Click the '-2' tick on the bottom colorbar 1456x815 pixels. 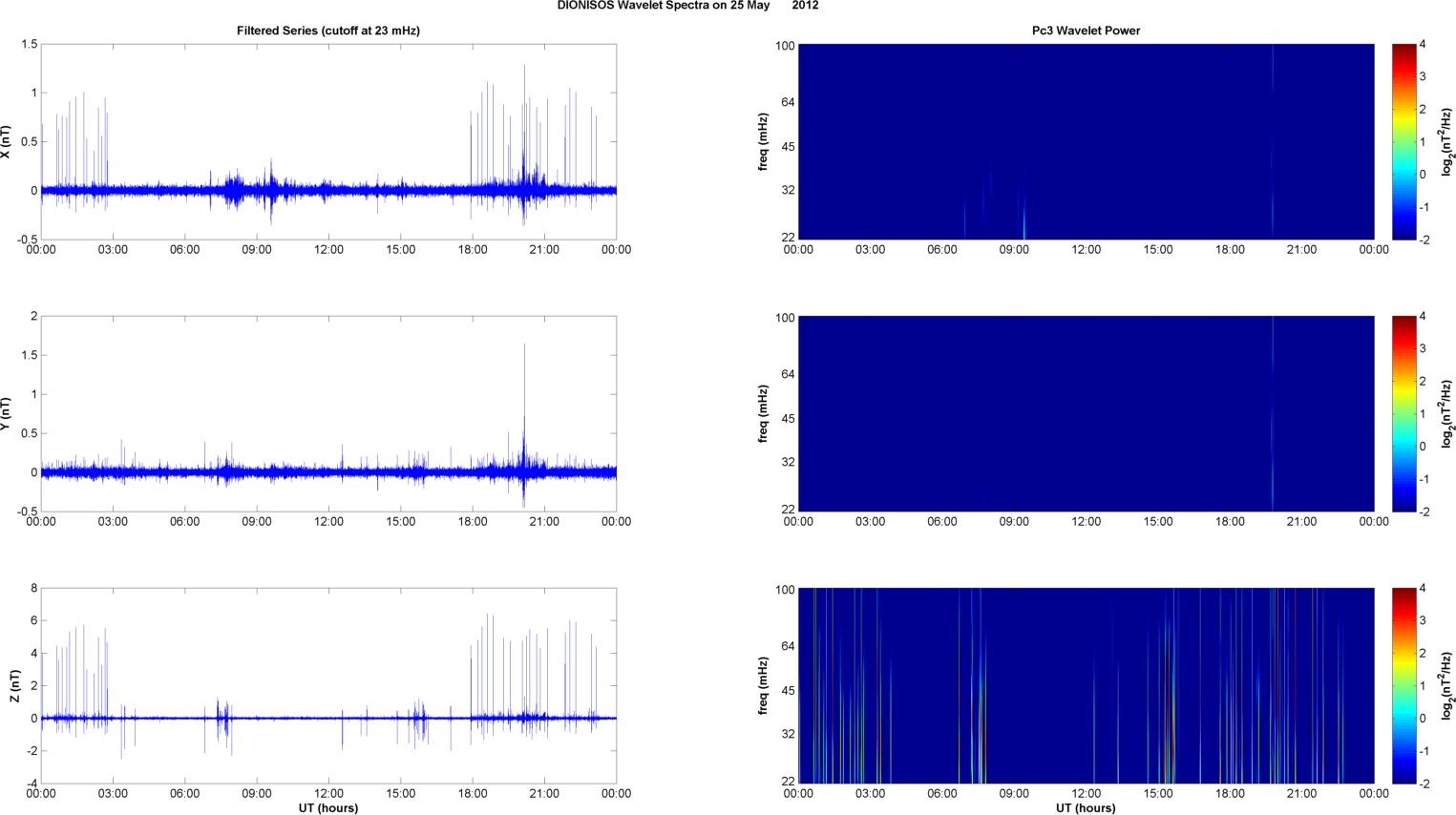(x=1423, y=784)
